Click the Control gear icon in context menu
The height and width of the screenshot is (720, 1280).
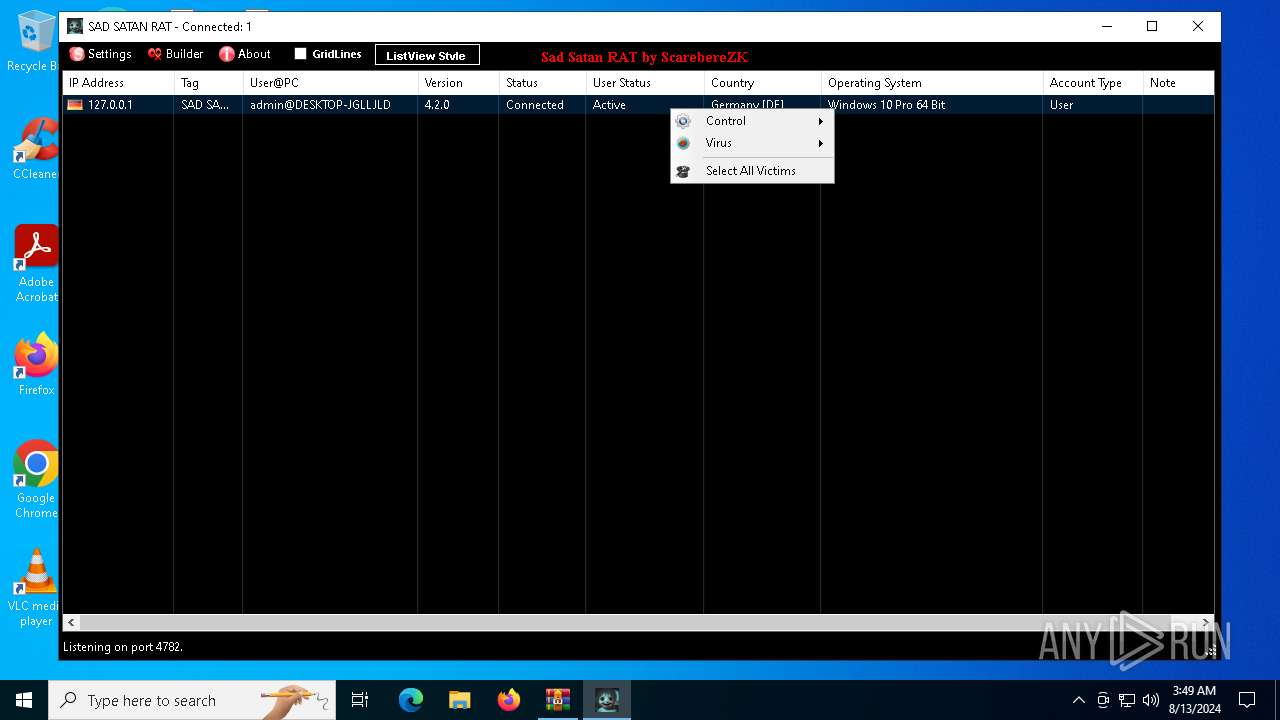coord(683,121)
